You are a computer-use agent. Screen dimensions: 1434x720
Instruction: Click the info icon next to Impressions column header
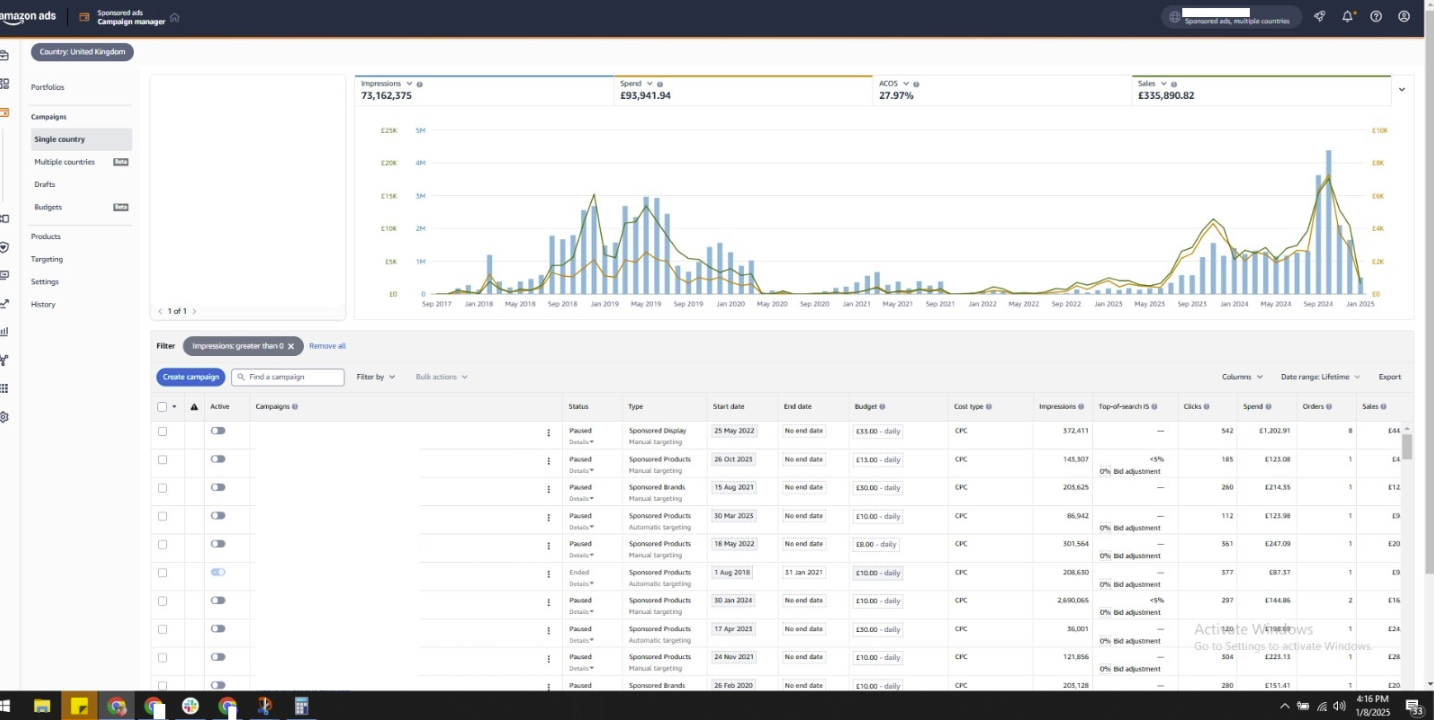pyautogui.click(x=1081, y=407)
